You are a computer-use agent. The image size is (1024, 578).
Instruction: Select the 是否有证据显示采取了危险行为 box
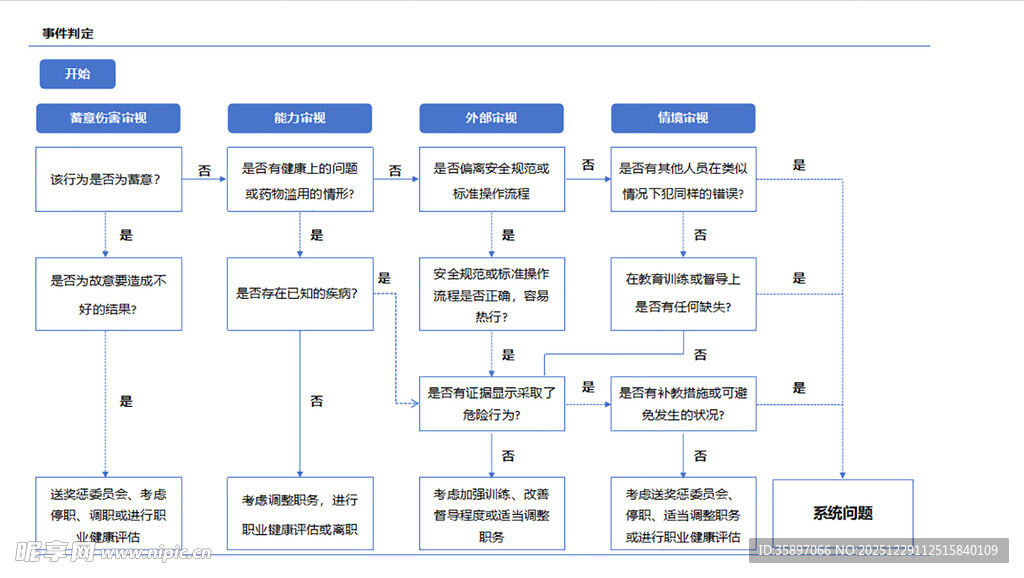click(x=492, y=403)
